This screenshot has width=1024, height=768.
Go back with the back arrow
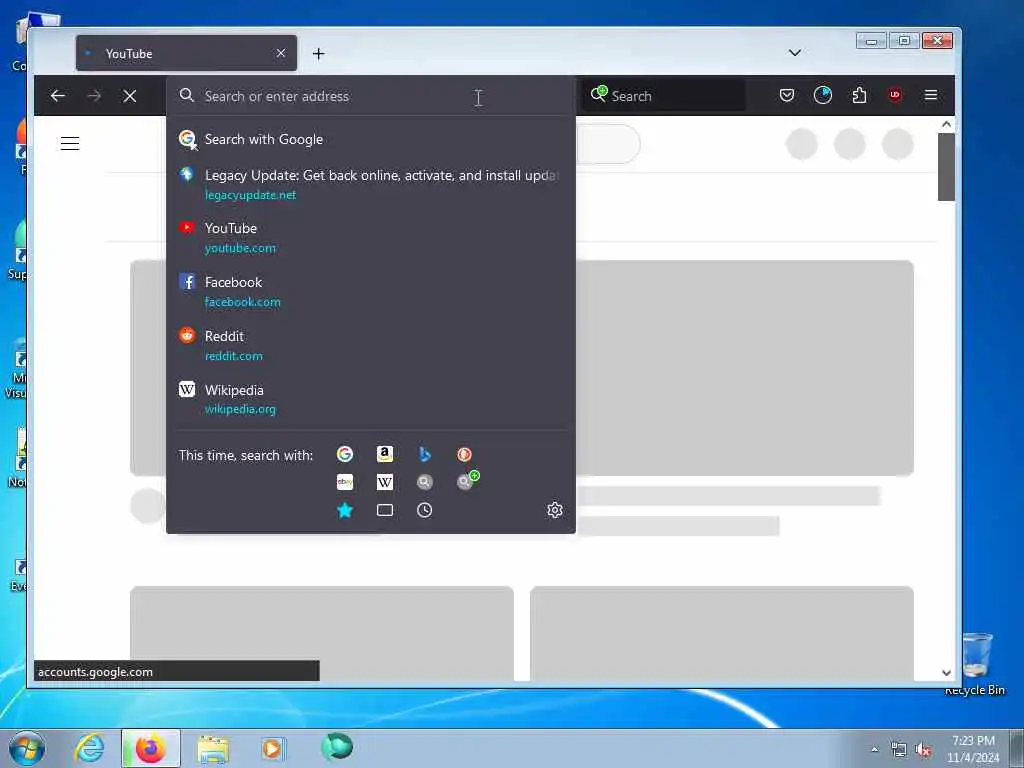coord(58,96)
